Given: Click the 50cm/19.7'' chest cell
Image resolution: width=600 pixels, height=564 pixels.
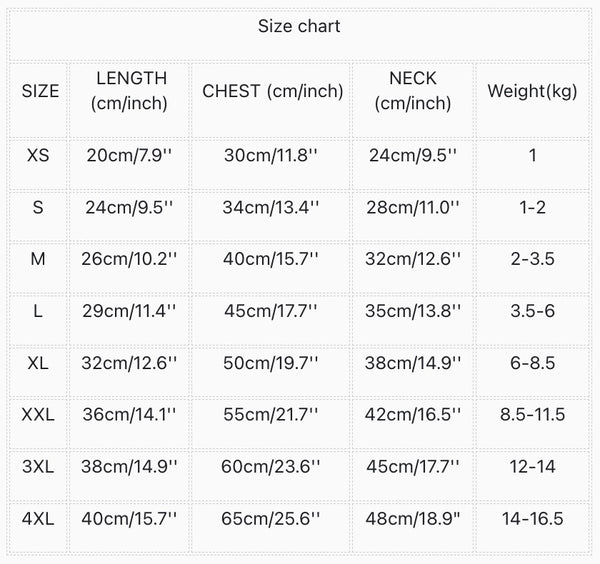Looking at the screenshot, I should (x=272, y=362).
